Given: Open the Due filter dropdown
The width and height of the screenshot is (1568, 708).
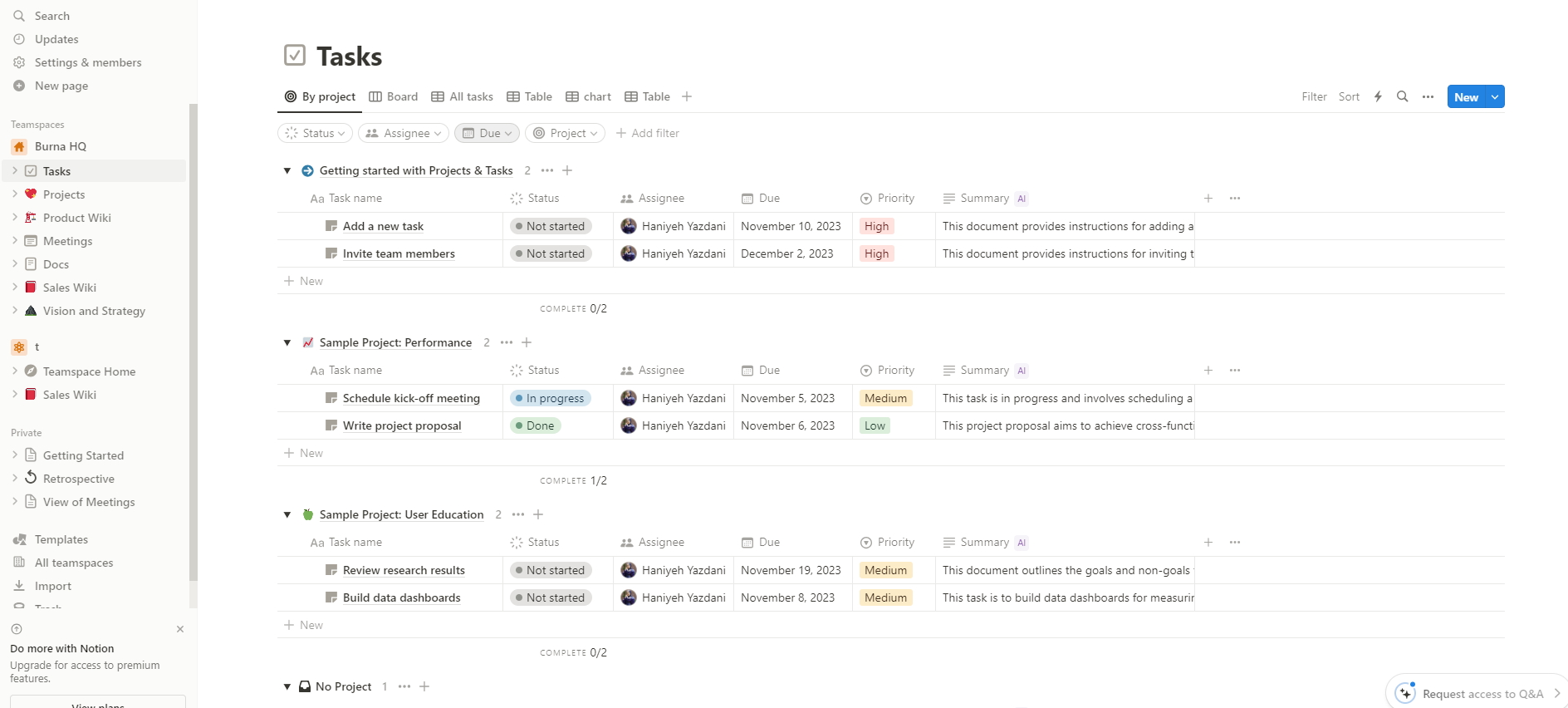Looking at the screenshot, I should (x=487, y=133).
